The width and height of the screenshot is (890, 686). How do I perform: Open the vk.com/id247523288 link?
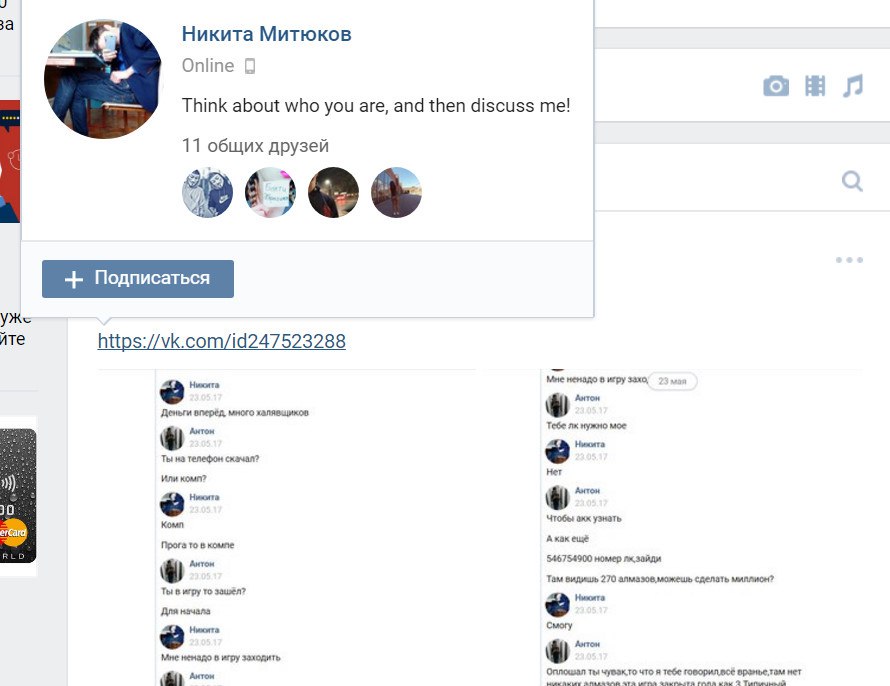coord(221,341)
